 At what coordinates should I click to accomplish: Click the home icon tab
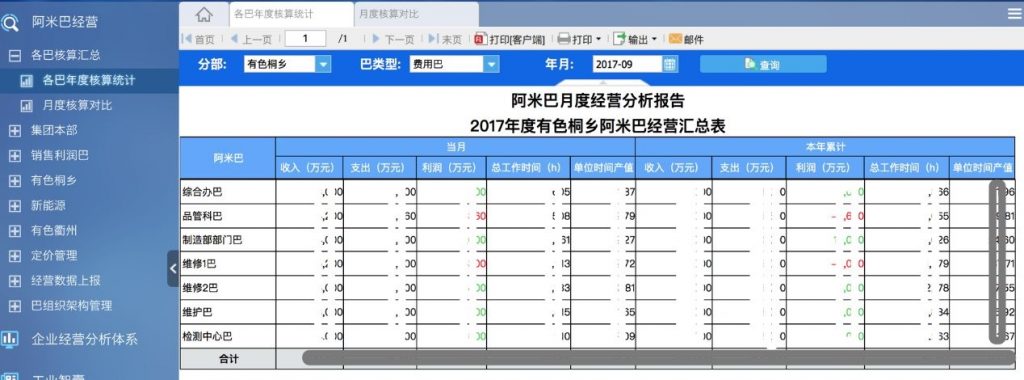(204, 14)
